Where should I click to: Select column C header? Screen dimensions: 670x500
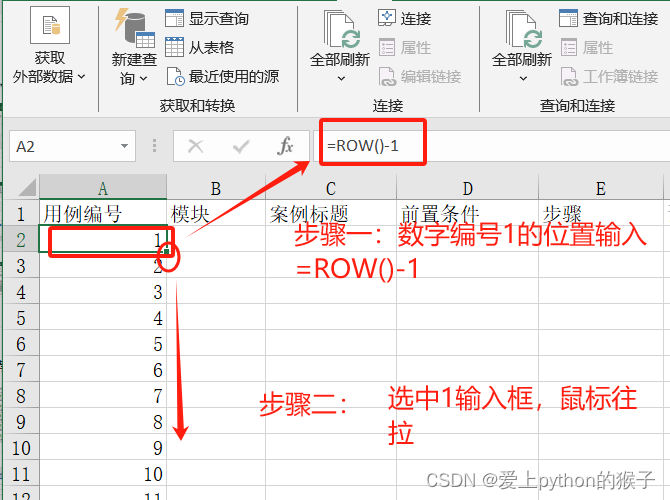[x=331, y=187]
